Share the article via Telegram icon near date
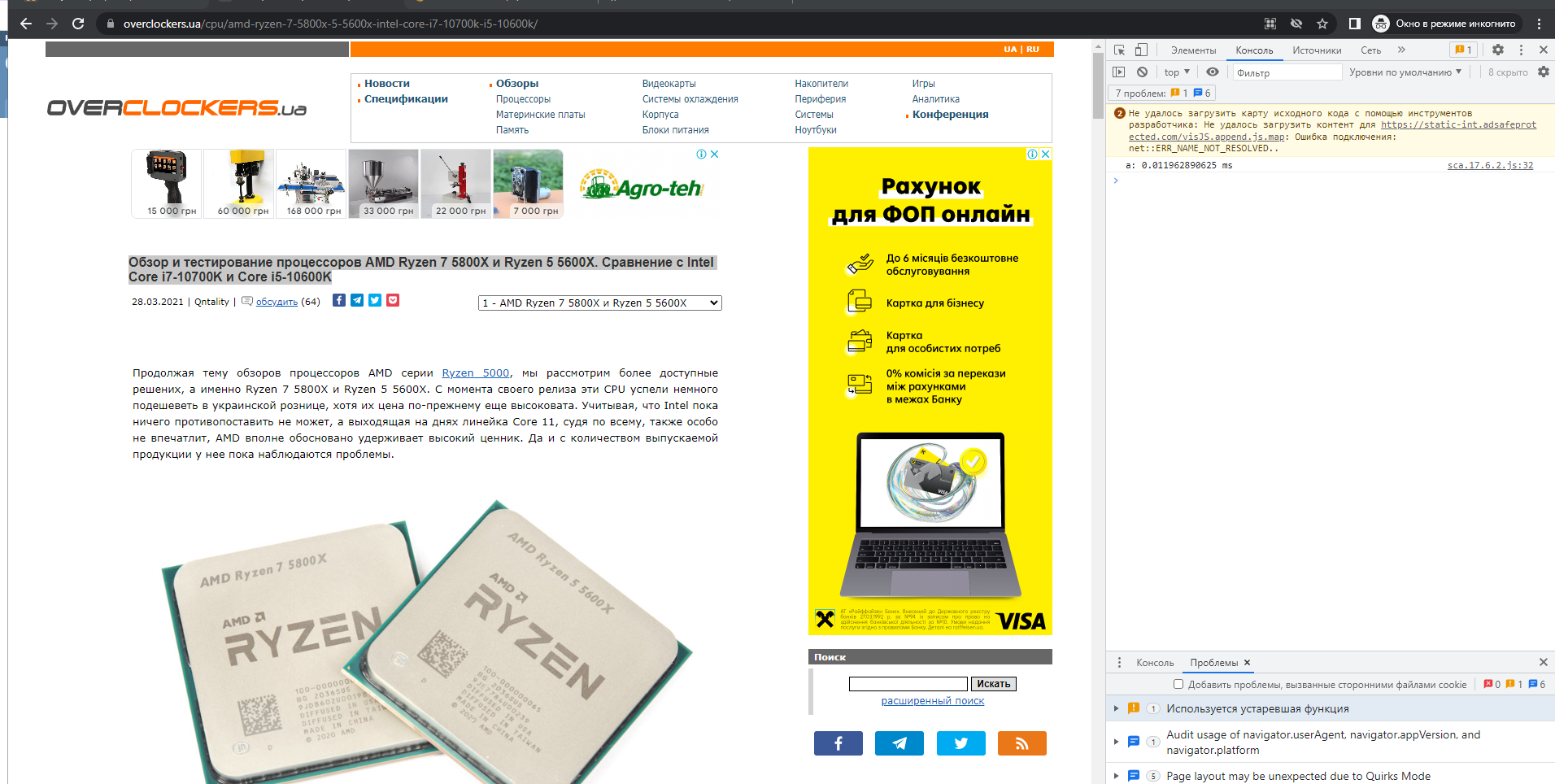1555x784 pixels. 357,300
